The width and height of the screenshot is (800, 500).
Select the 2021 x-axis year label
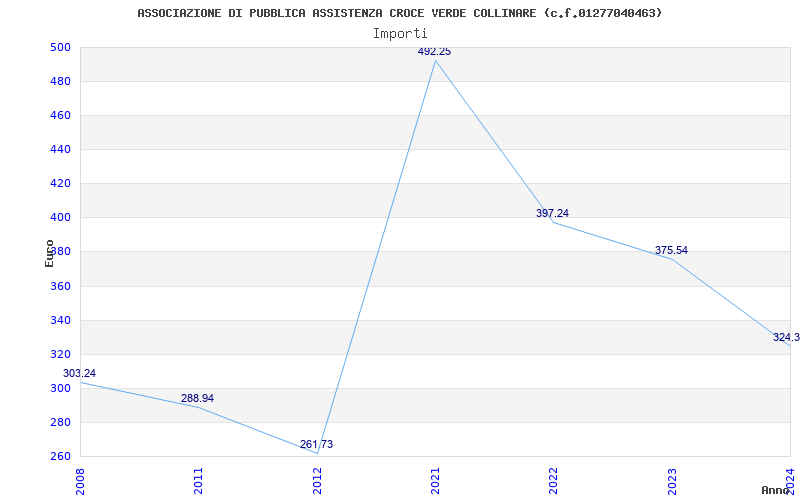coord(435,481)
